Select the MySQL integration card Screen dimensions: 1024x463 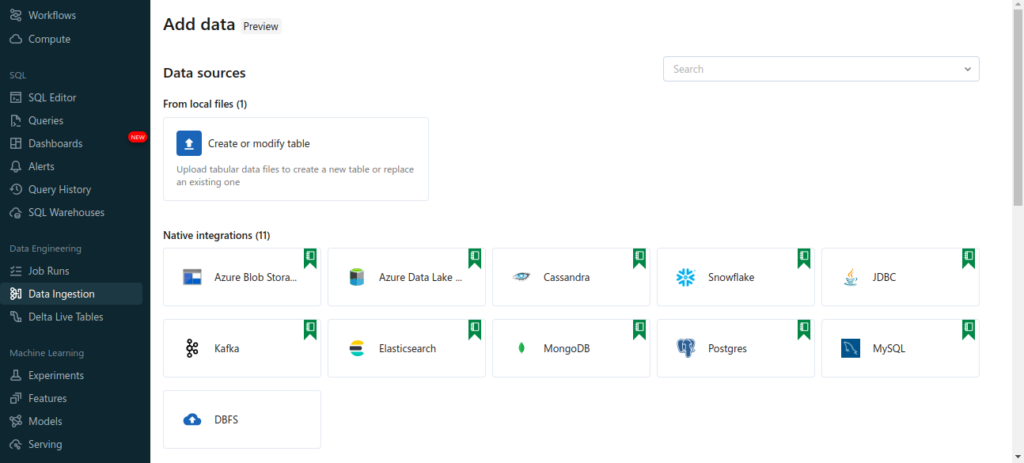point(900,348)
